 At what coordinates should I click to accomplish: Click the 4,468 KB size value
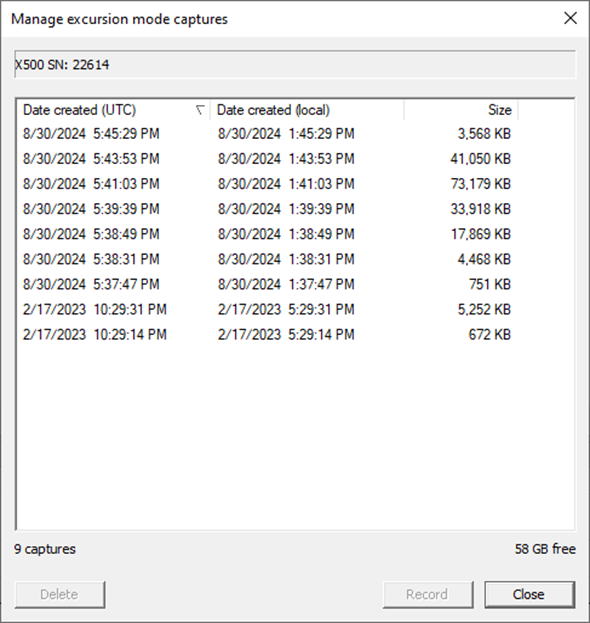484,259
